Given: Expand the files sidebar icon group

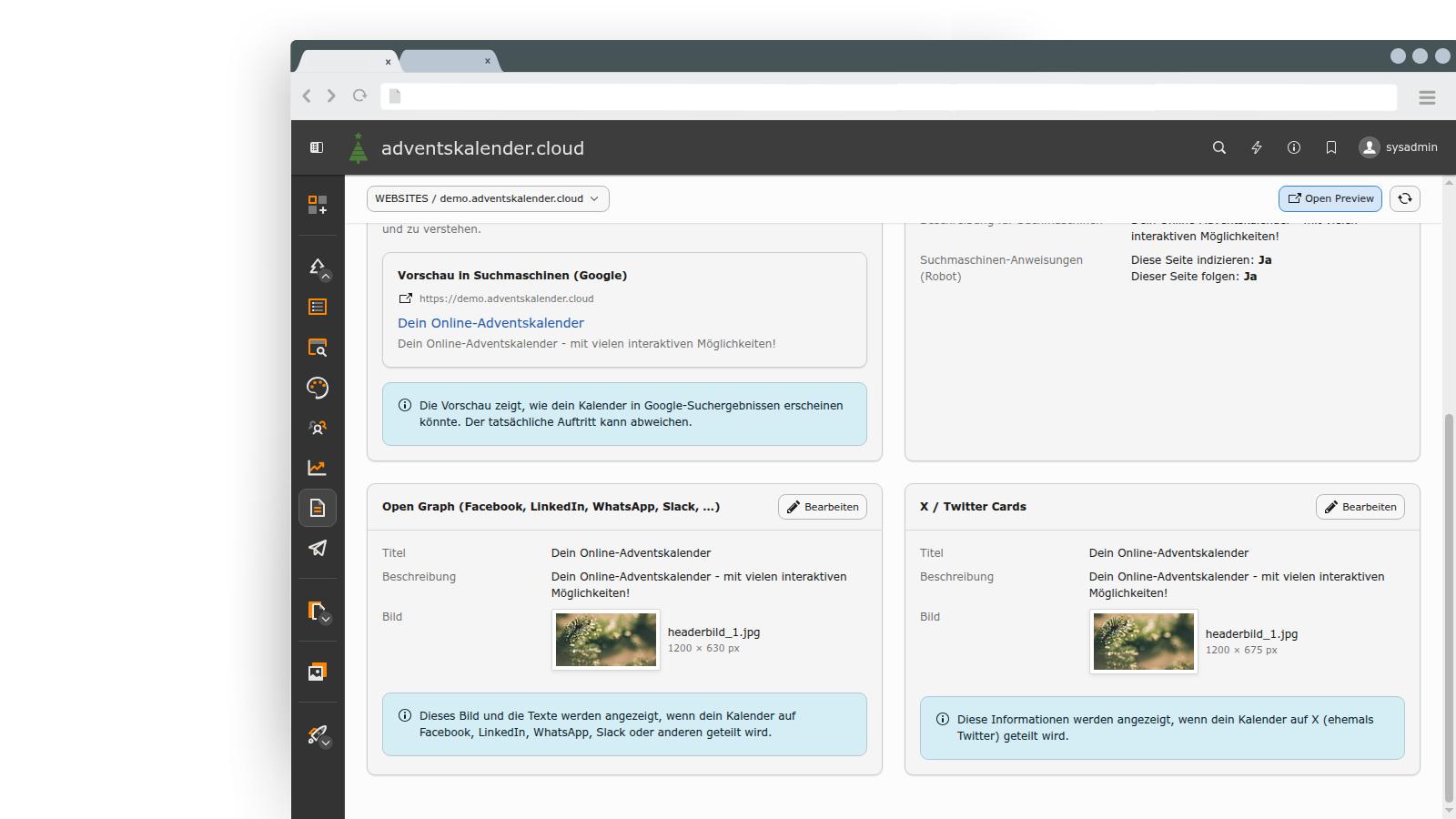Looking at the screenshot, I should [318, 611].
